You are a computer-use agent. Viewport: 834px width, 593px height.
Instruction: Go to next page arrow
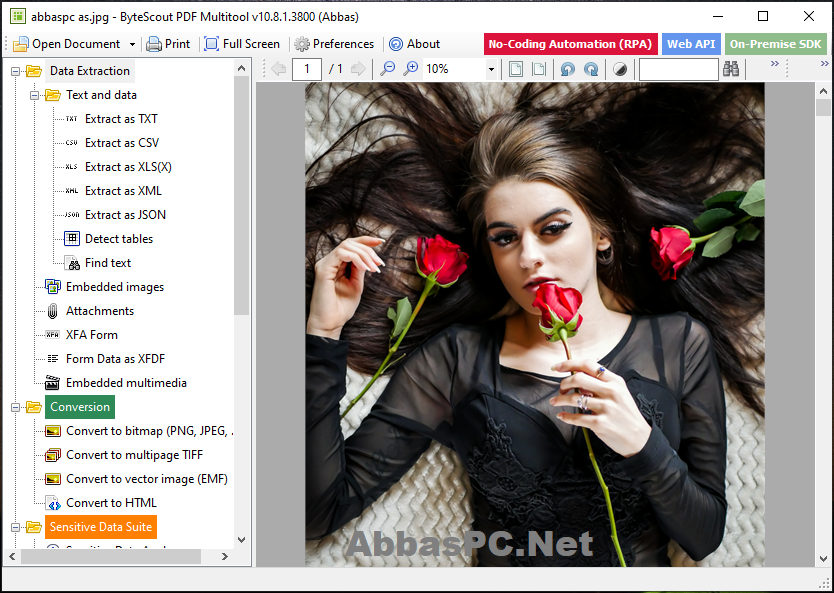coord(358,69)
